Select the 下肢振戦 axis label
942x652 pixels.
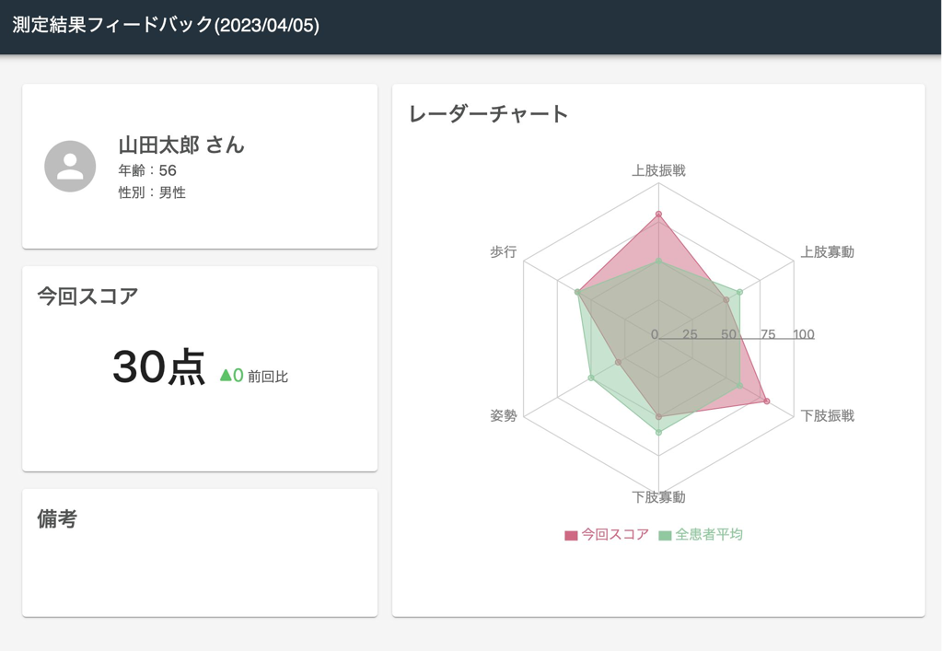tap(827, 416)
